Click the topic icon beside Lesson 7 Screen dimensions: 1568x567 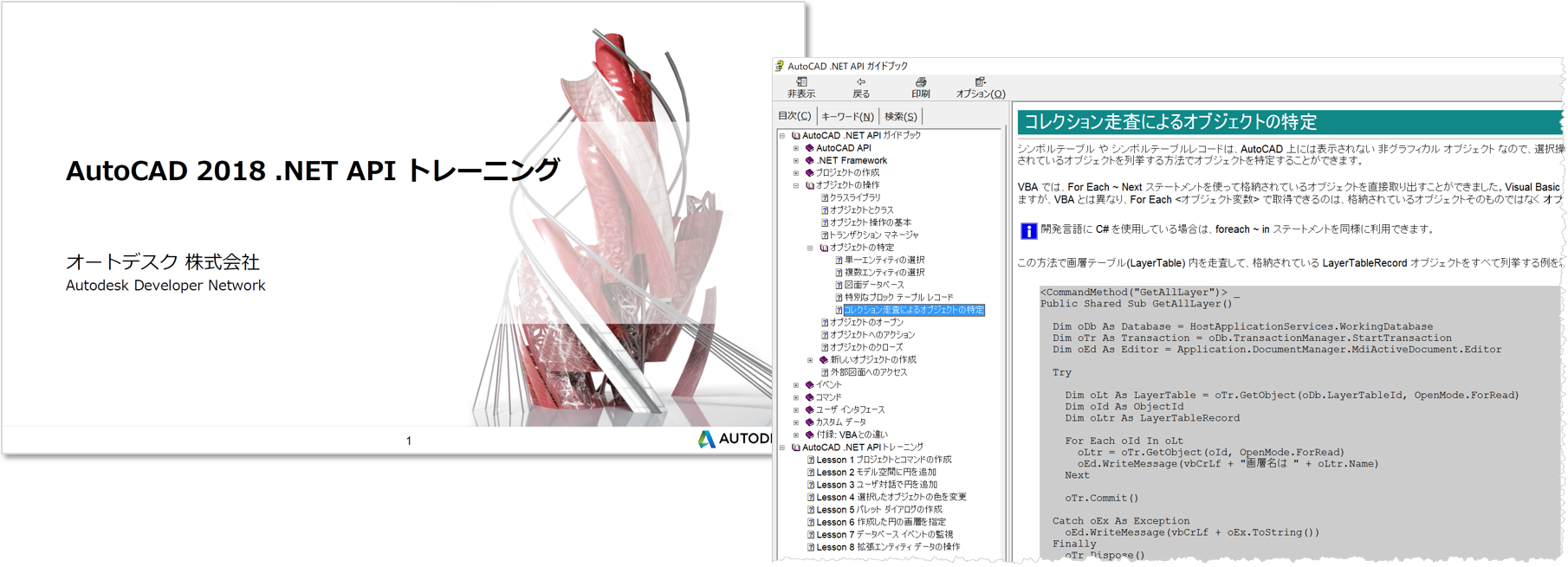point(811,535)
